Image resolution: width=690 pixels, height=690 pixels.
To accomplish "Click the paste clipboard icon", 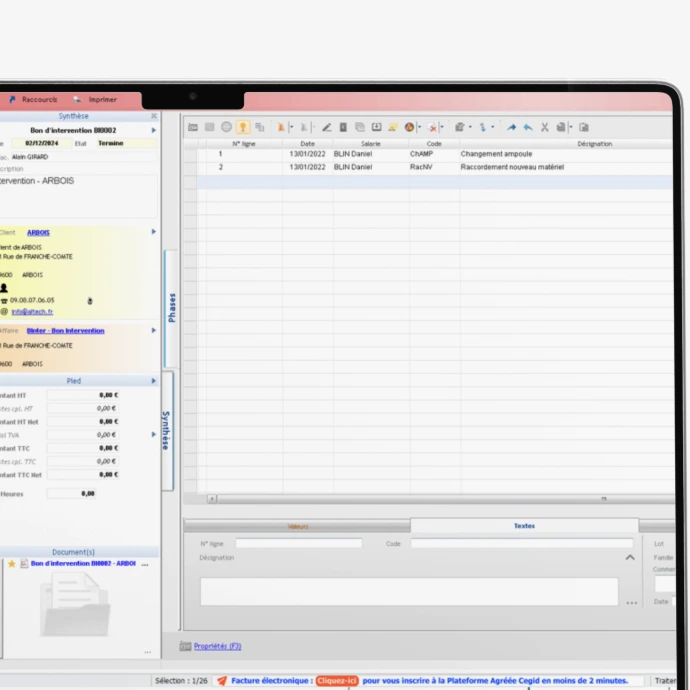I will point(584,127).
